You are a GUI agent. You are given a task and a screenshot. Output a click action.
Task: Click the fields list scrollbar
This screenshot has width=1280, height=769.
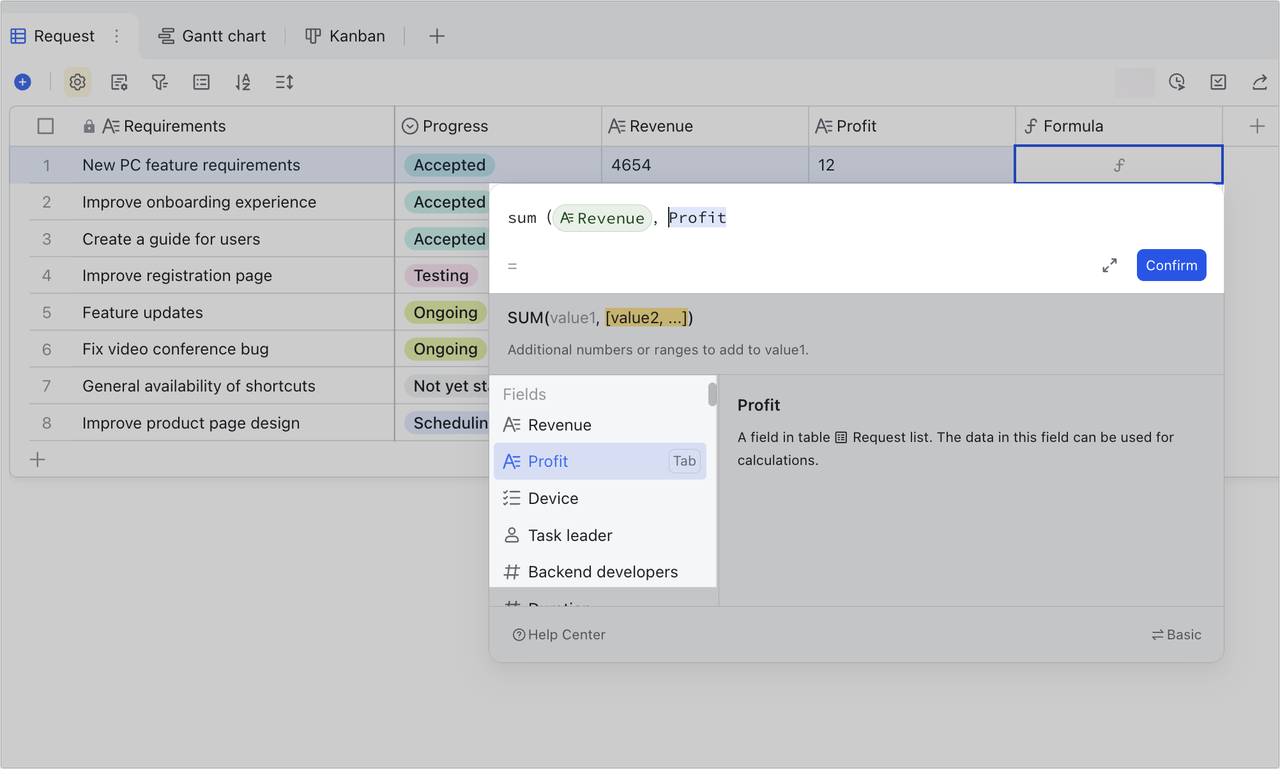712,395
